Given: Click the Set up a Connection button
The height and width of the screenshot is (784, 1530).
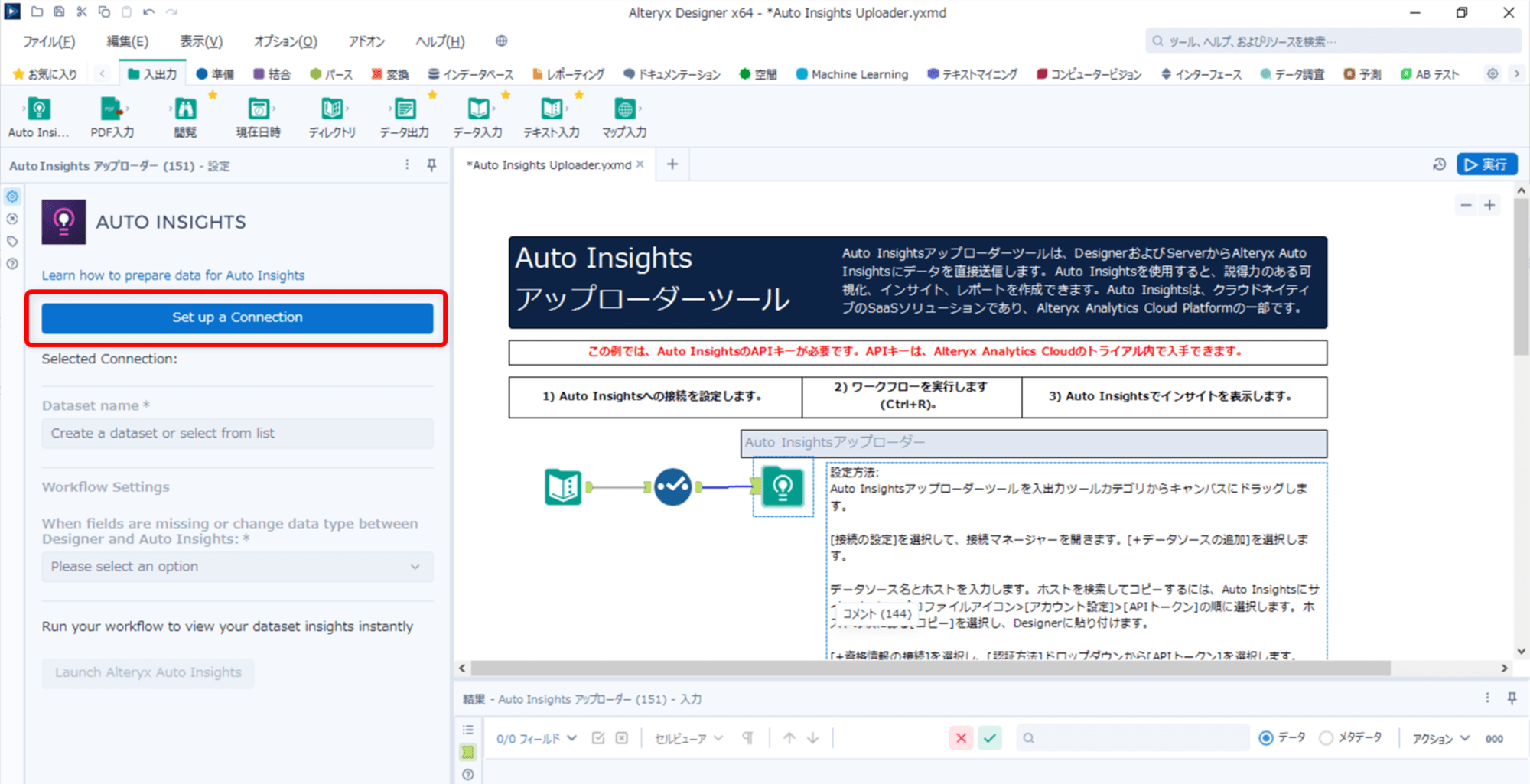Looking at the screenshot, I should pyautogui.click(x=237, y=317).
